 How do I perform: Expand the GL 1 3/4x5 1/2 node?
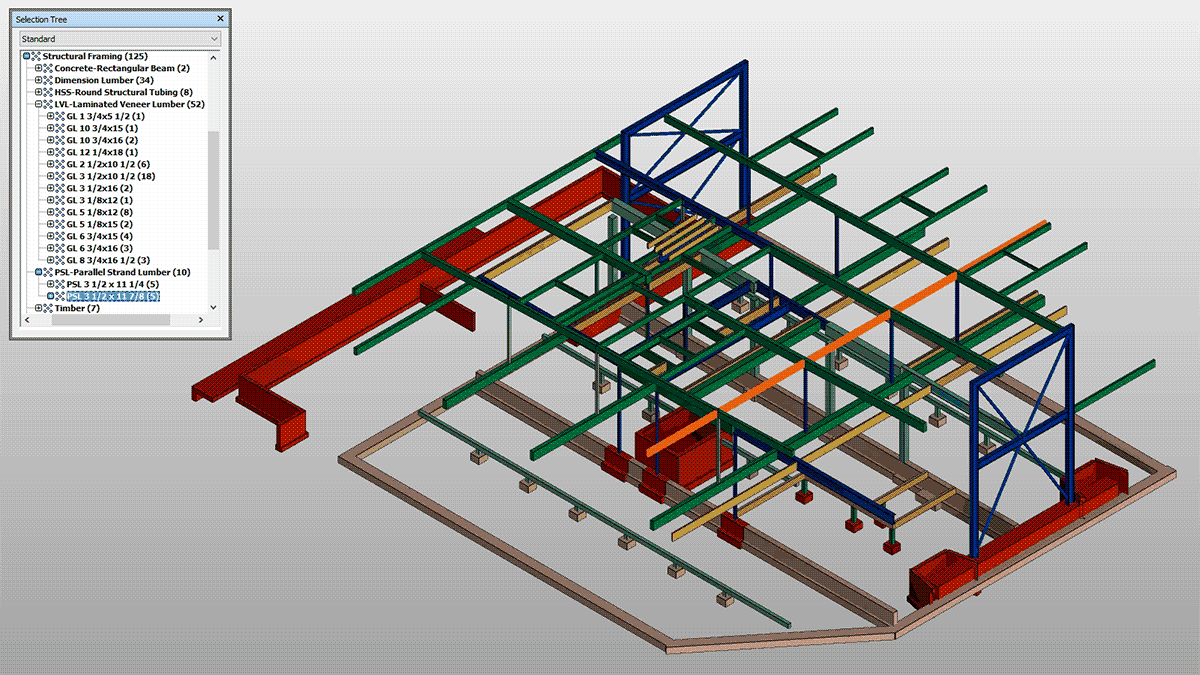tap(51, 116)
